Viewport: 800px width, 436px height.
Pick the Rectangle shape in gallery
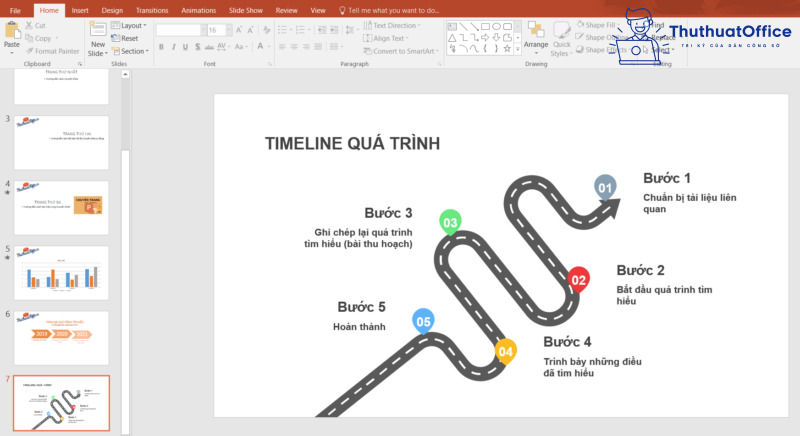point(485,27)
